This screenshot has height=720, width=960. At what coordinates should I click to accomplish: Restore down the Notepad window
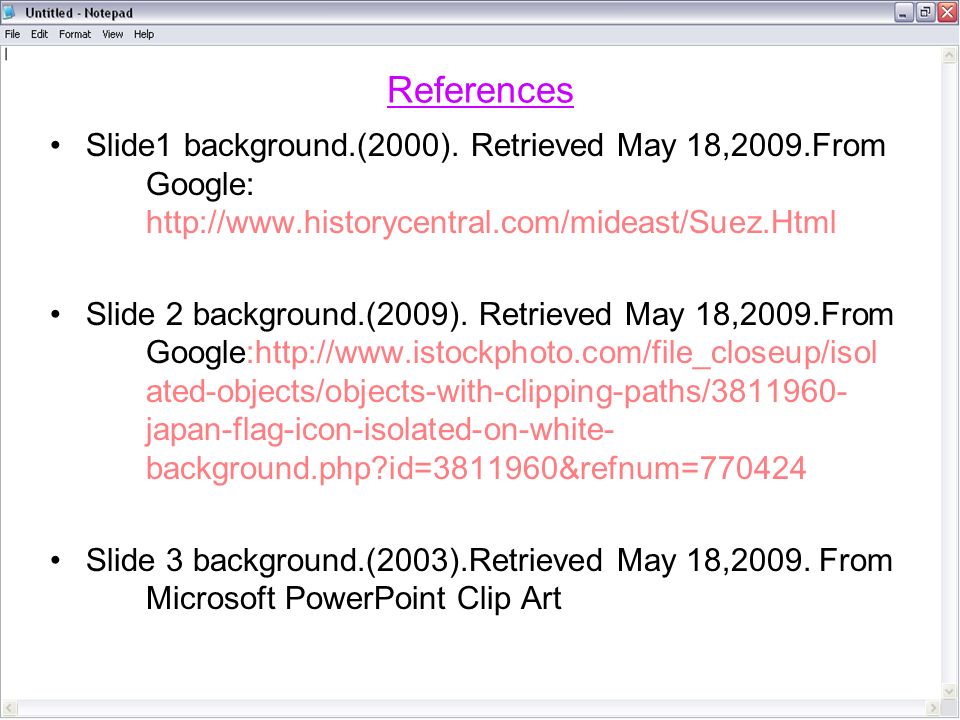tap(926, 12)
